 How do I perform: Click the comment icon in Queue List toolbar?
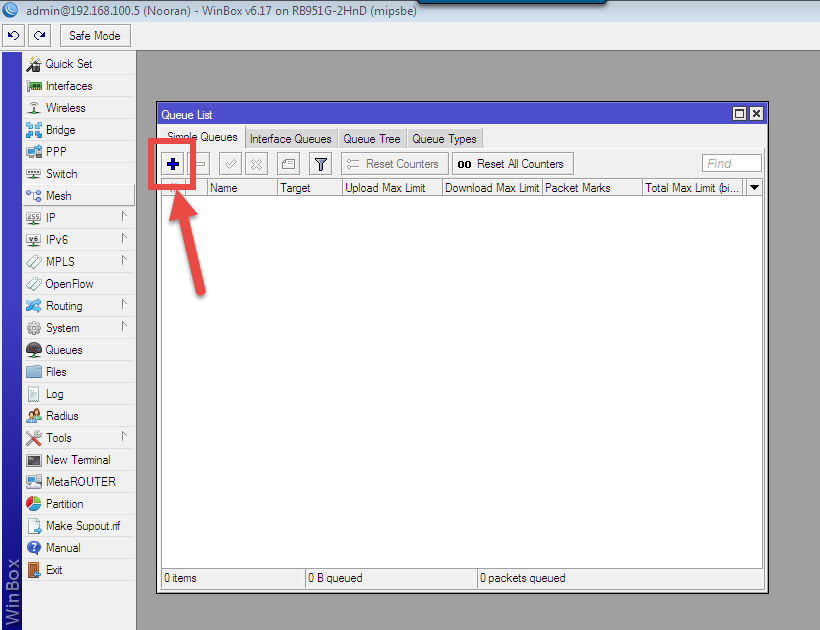[287, 164]
